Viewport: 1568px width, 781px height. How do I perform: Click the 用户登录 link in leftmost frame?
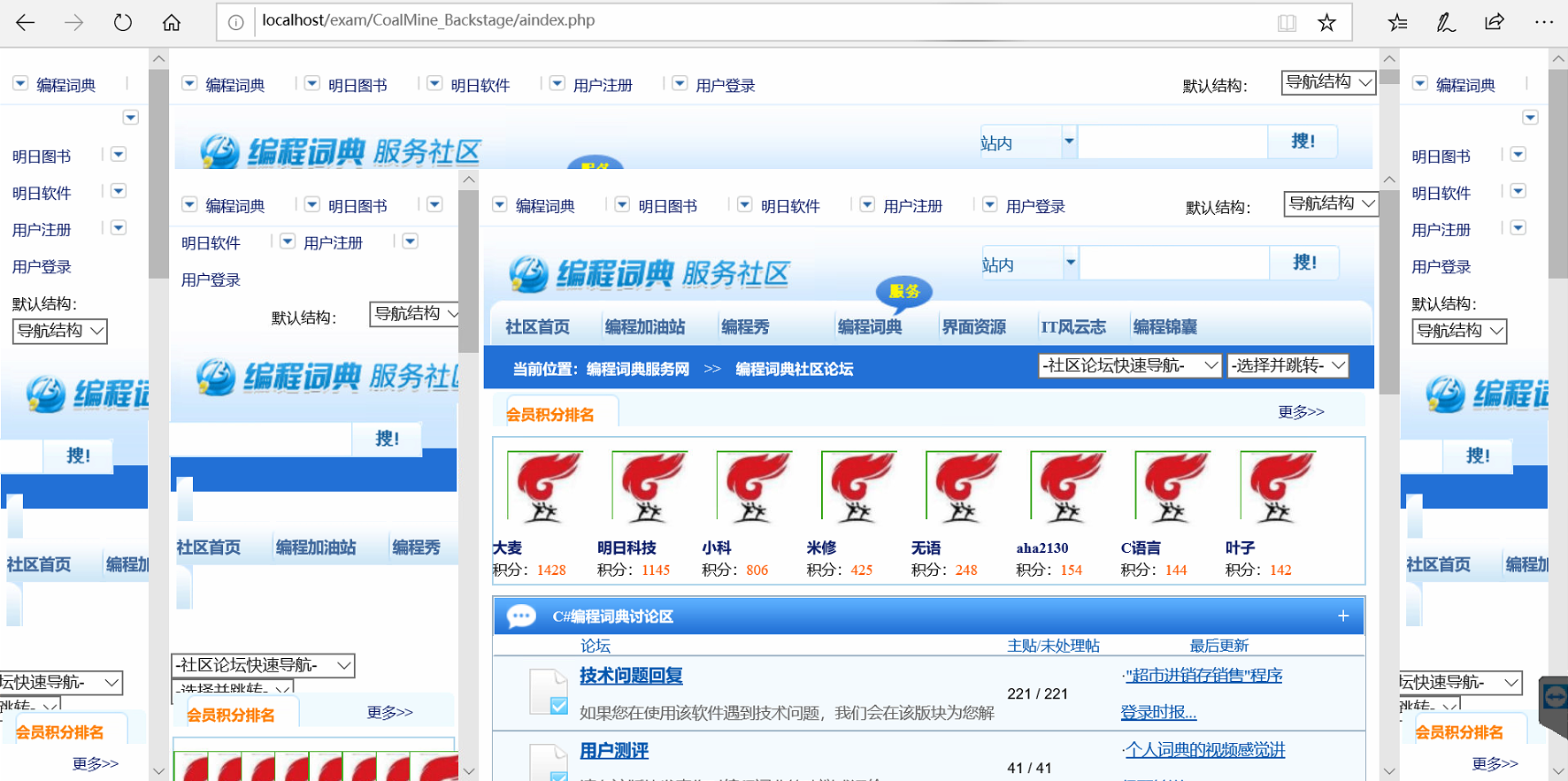click(x=42, y=267)
